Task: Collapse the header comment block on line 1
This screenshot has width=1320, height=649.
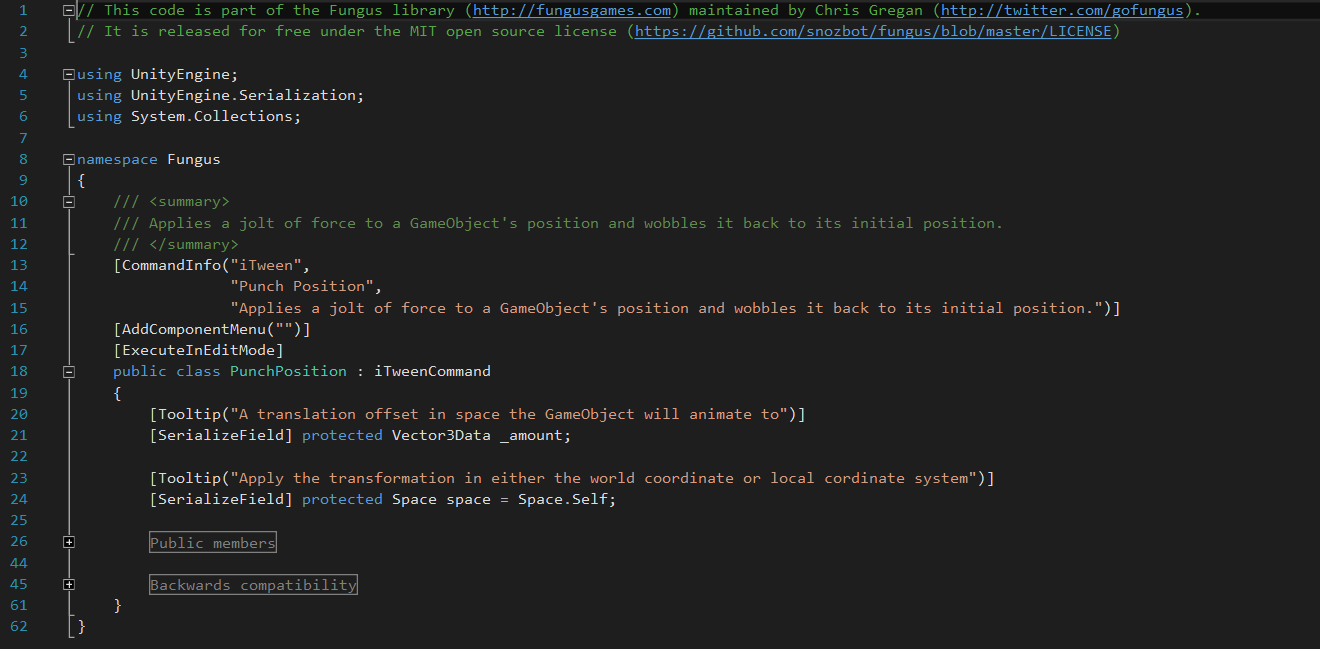Action: tap(68, 10)
